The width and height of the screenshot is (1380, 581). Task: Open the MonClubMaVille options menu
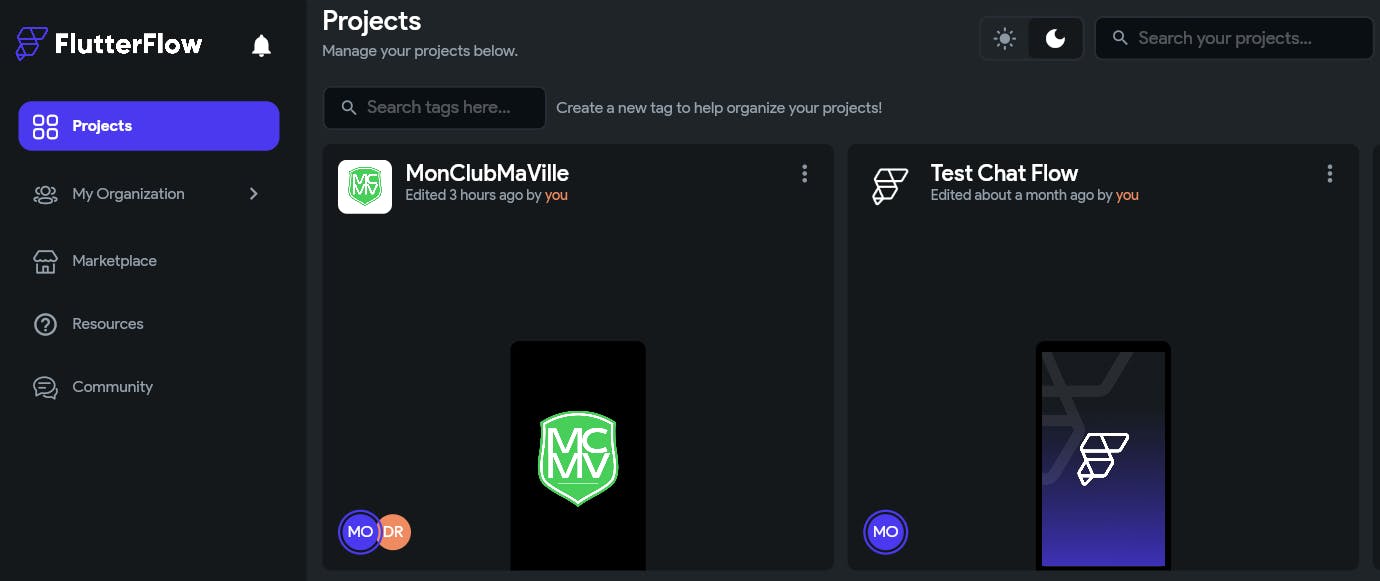tap(805, 173)
